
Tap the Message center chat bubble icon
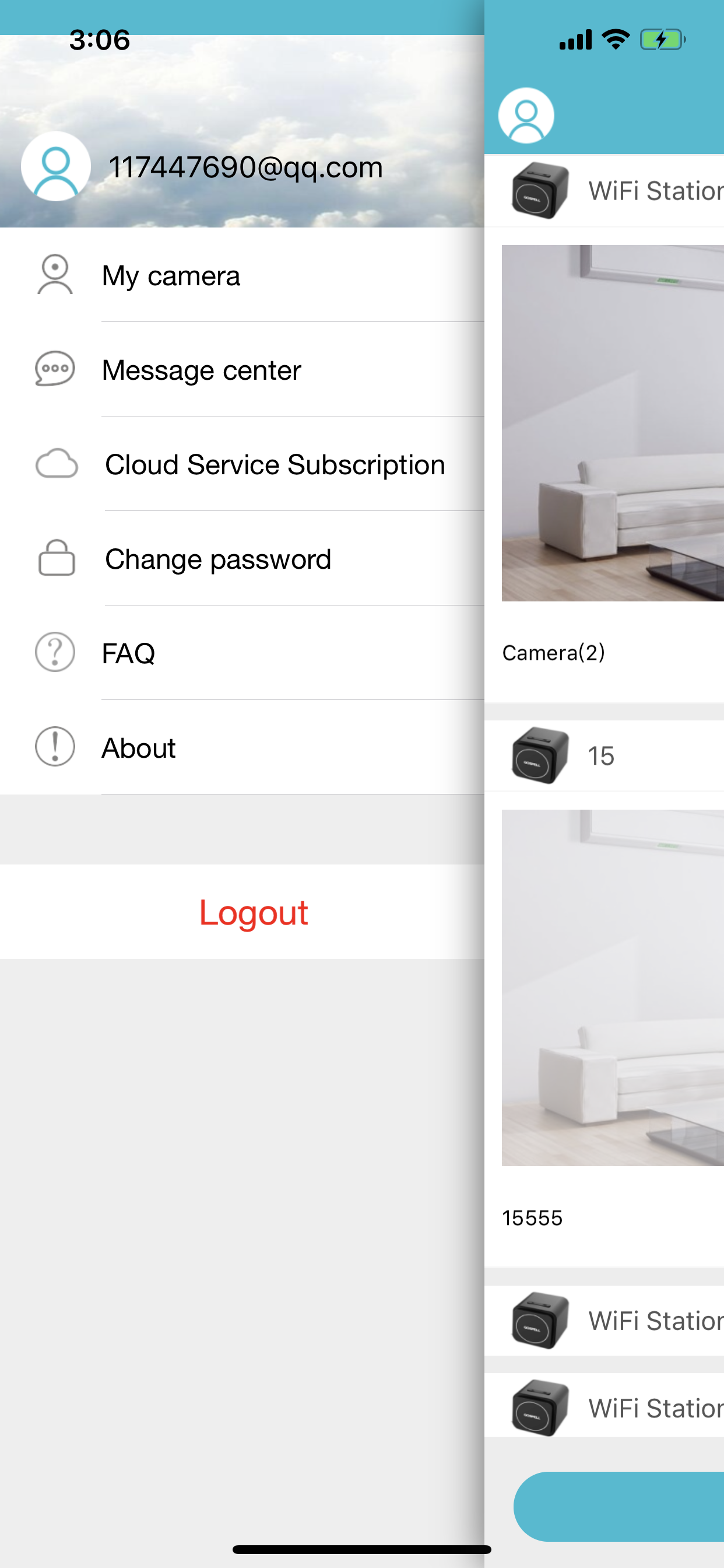pos(55,369)
